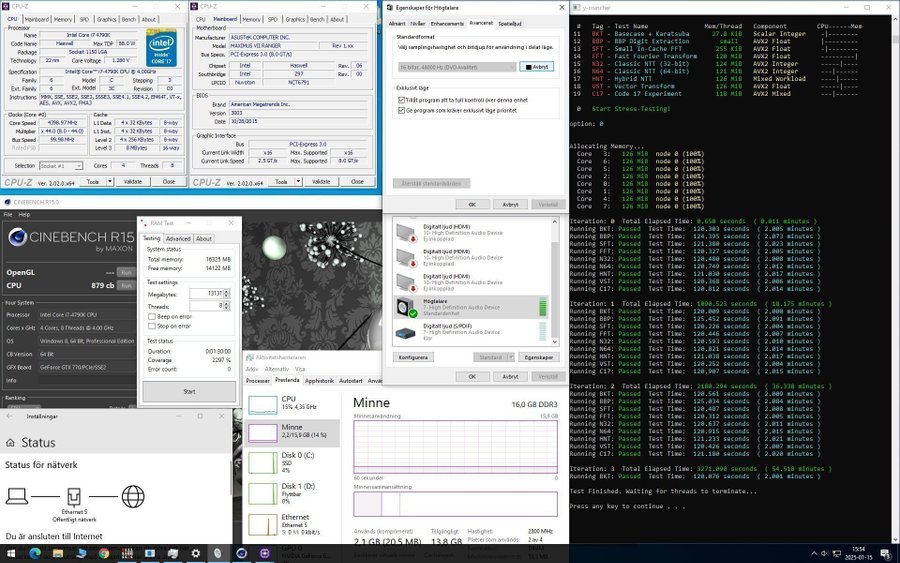
Task: Click the Home icon next to Status
Action: (x=12, y=442)
